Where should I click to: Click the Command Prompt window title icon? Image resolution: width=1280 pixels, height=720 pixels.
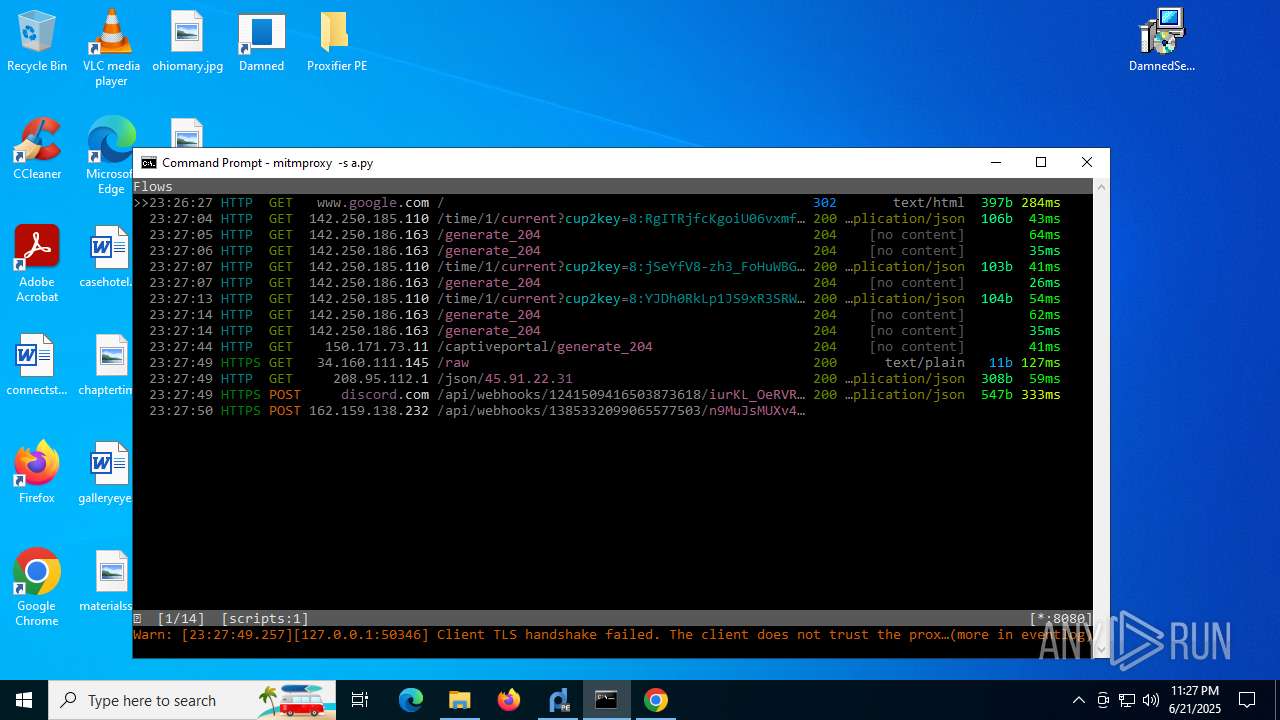[148, 162]
